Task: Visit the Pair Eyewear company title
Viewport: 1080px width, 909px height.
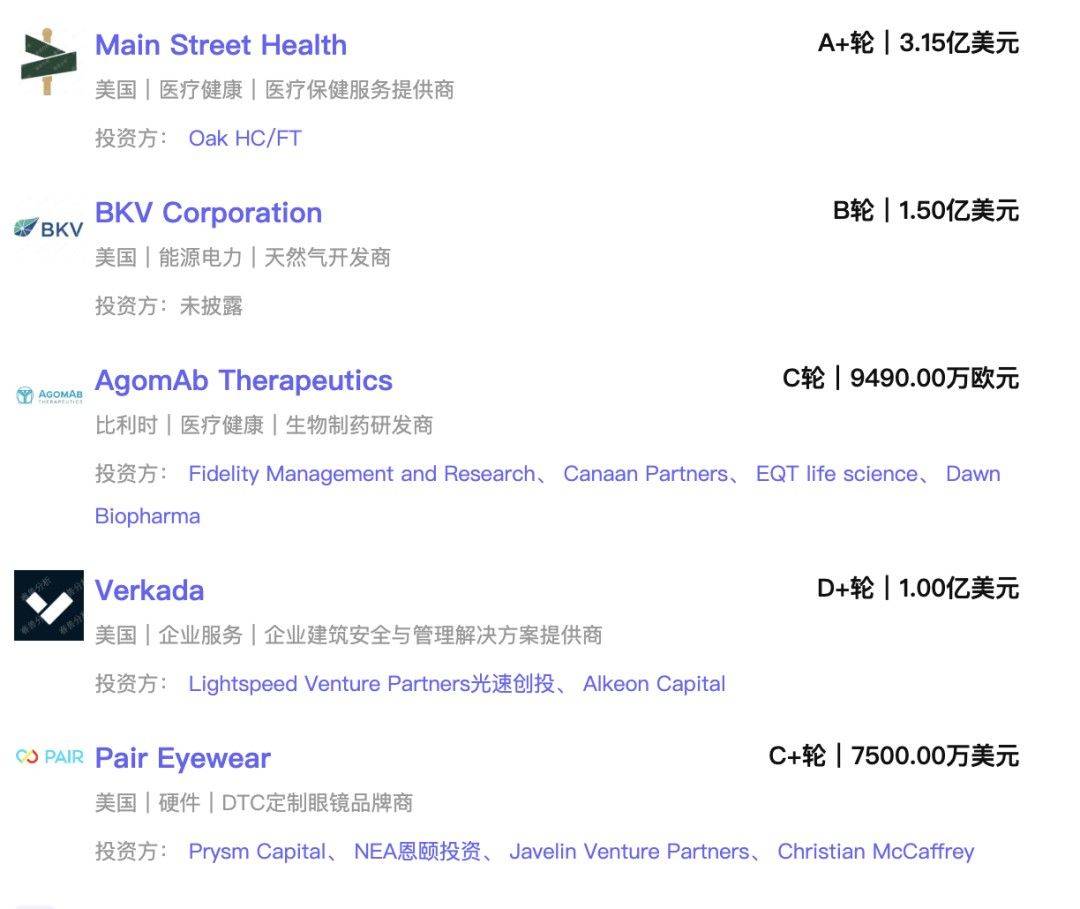Action: (182, 758)
